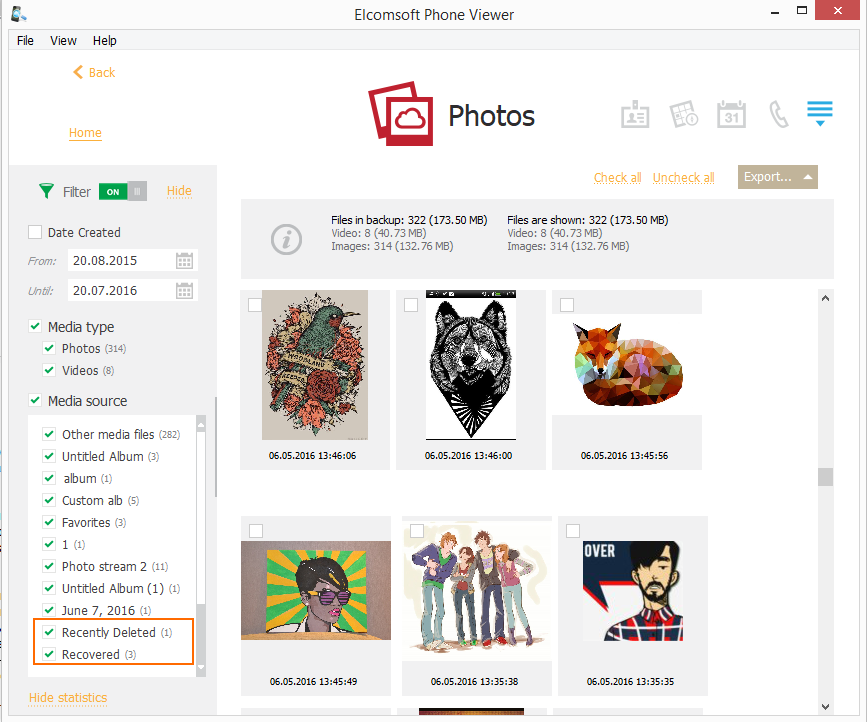This screenshot has height=722, width=867.
Task: Click the Notes icon in header
Action: coord(683,114)
